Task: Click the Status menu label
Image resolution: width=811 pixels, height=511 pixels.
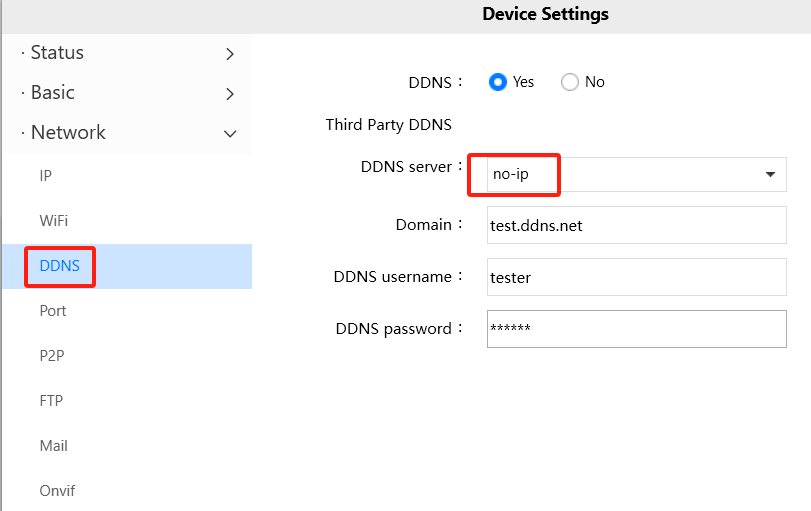Action: pyautogui.click(x=57, y=53)
